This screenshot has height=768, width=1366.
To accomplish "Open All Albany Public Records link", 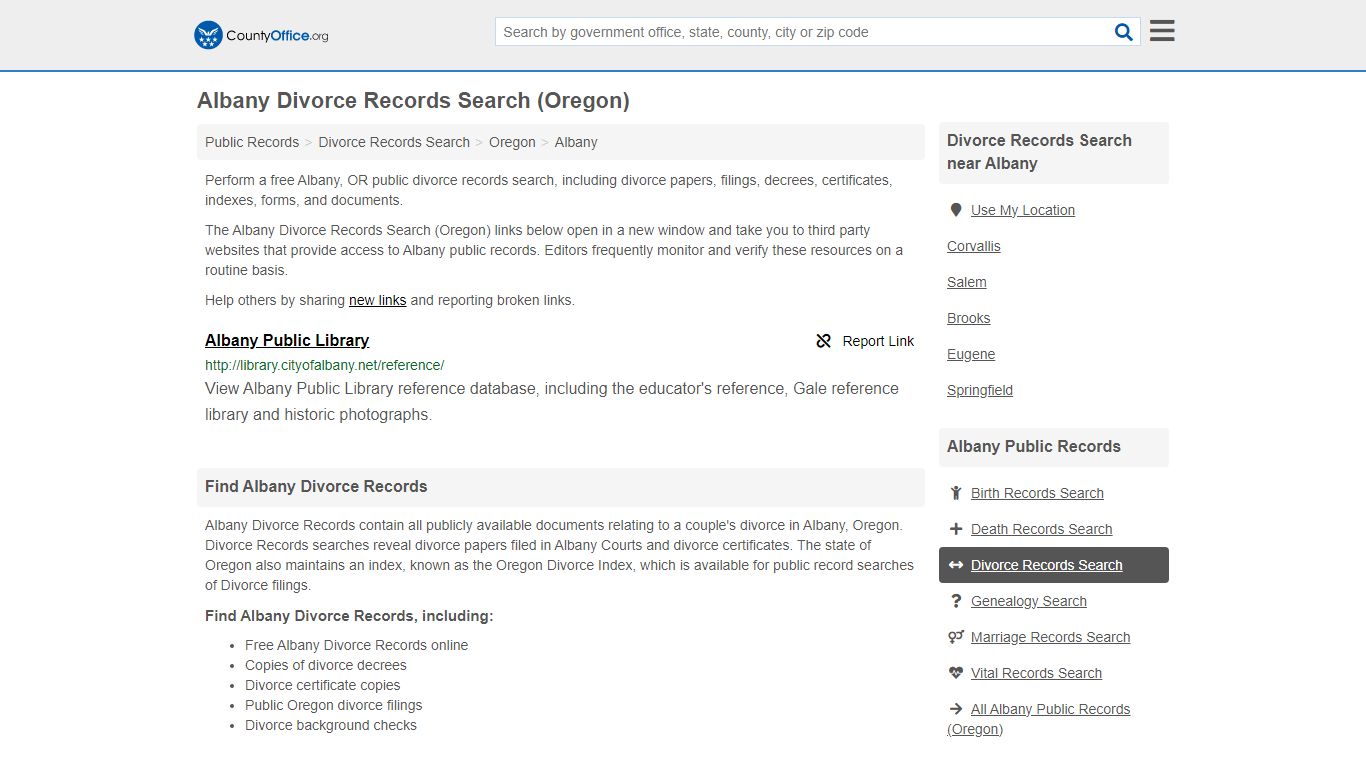I will point(1039,719).
